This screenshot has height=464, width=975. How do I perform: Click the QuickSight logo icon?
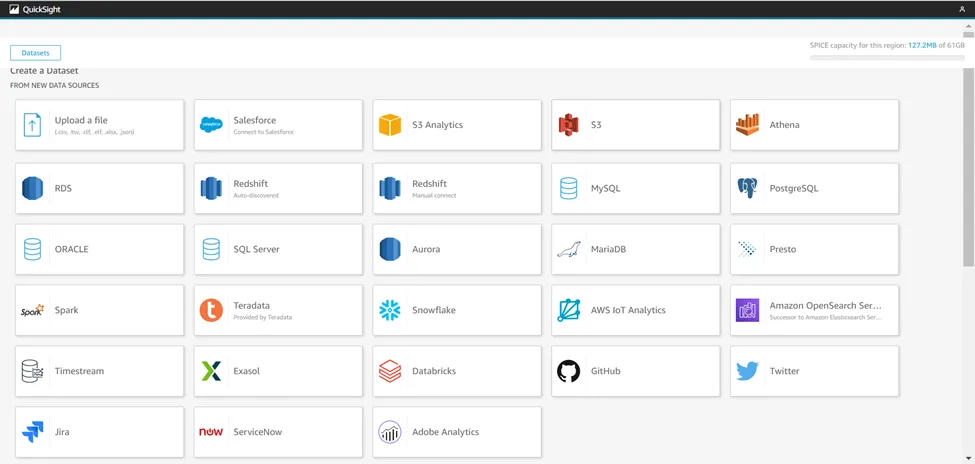point(14,9)
